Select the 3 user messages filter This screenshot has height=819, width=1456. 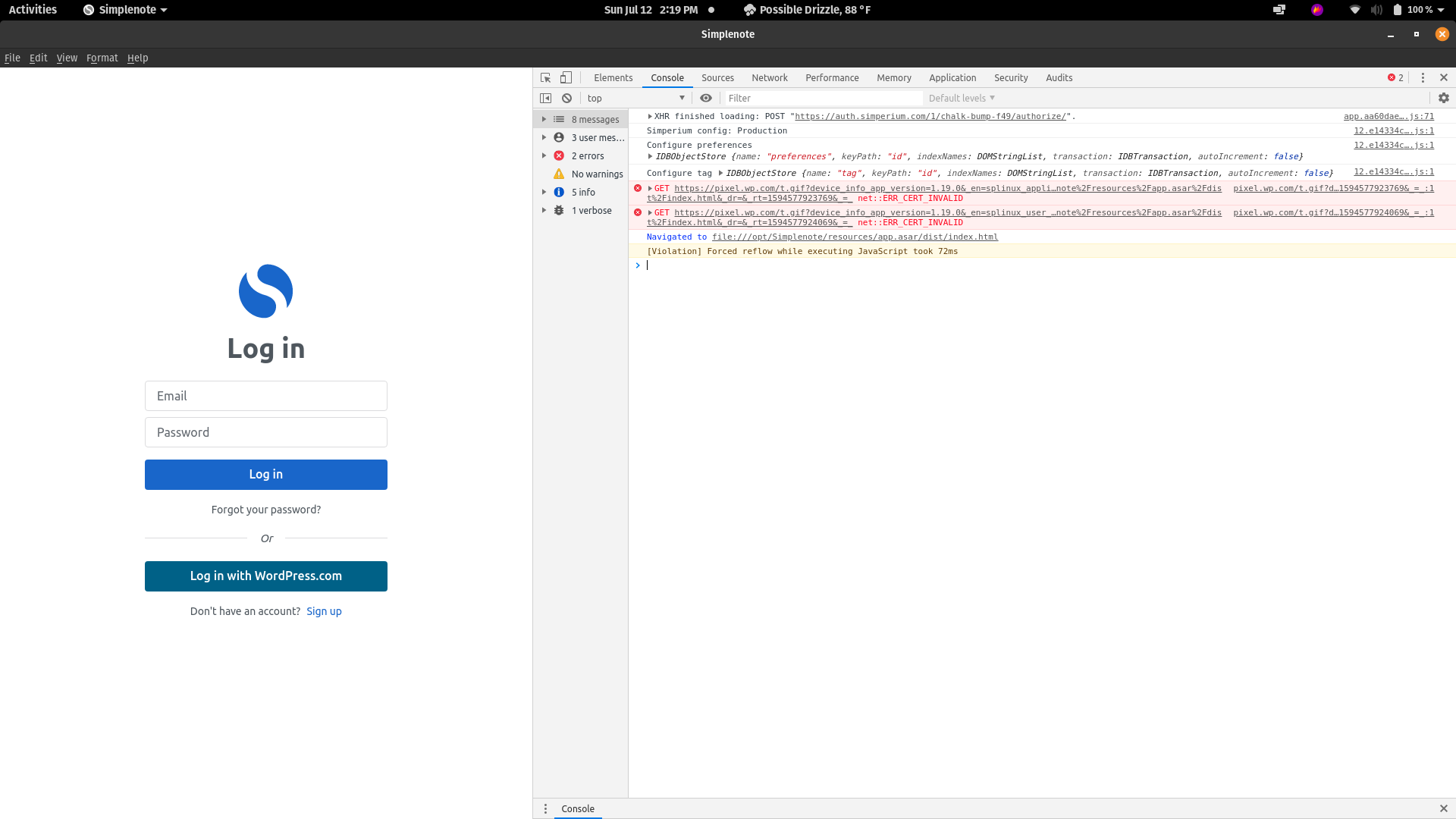pyautogui.click(x=598, y=137)
